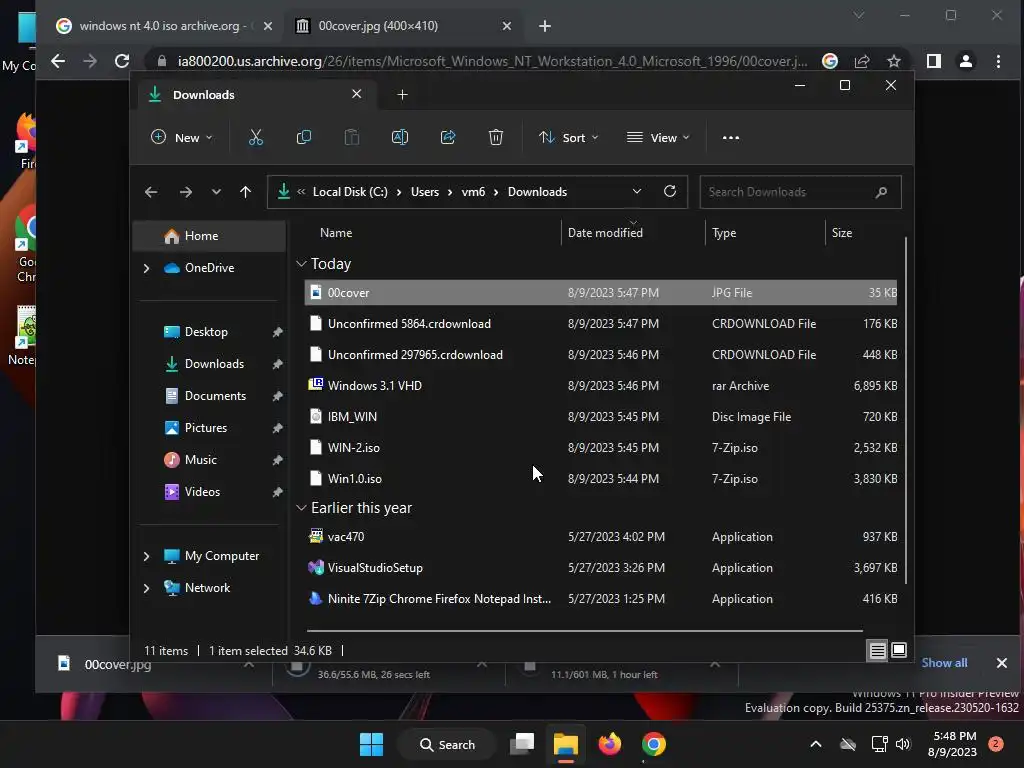Click the Paste icon in the Explorer toolbar

pos(351,137)
